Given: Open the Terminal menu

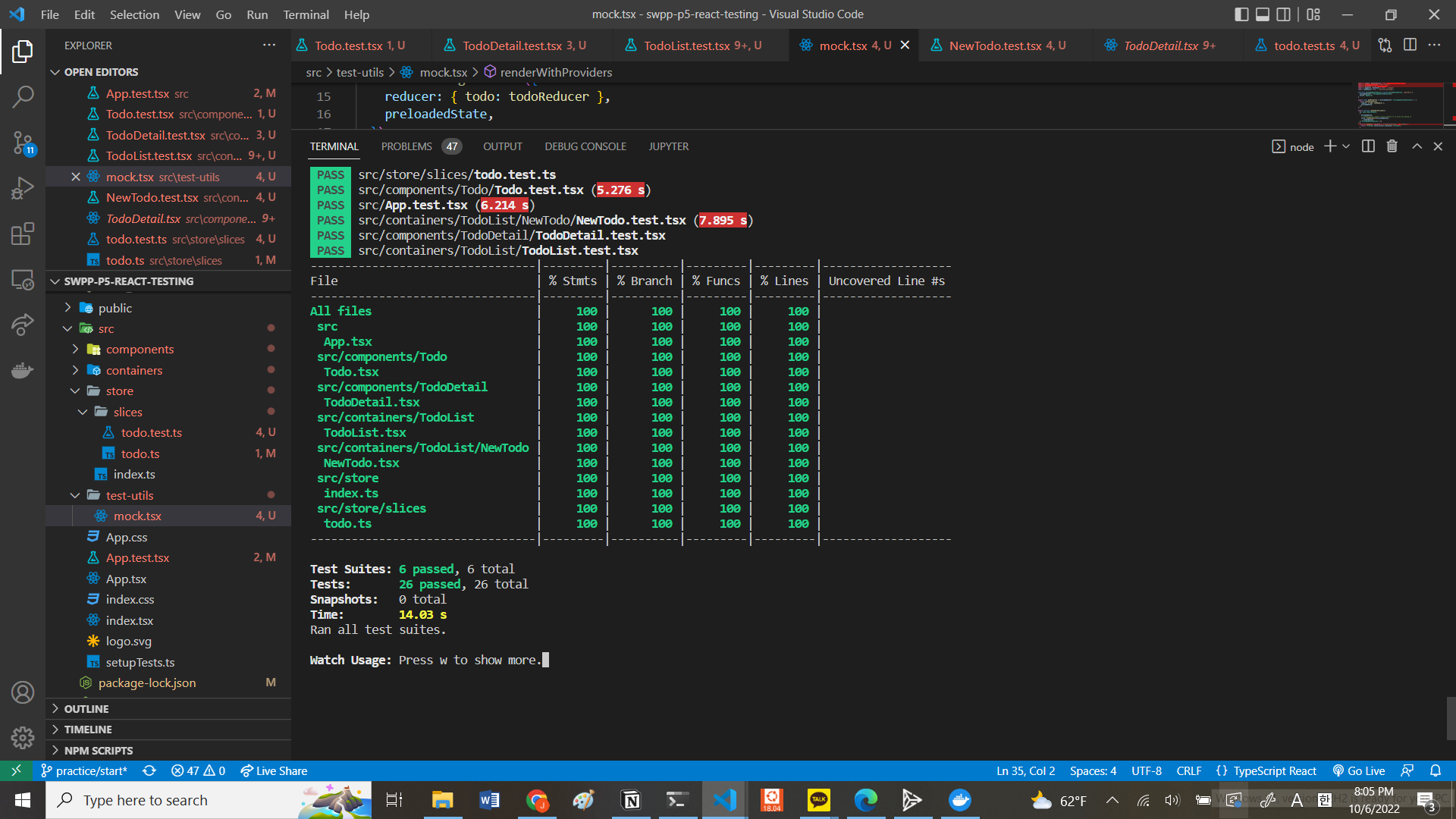Looking at the screenshot, I should 306,14.
